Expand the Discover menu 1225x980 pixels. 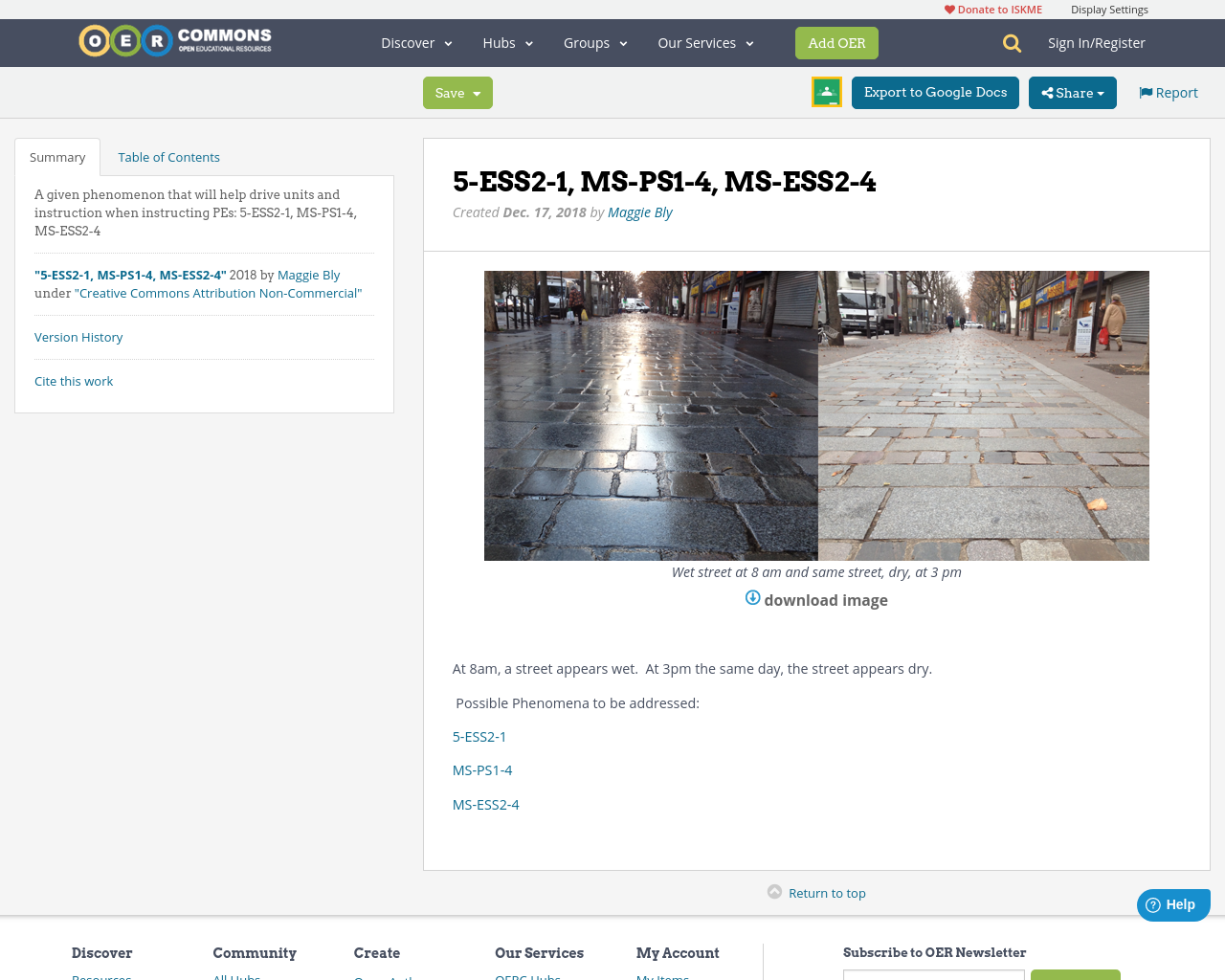point(416,43)
